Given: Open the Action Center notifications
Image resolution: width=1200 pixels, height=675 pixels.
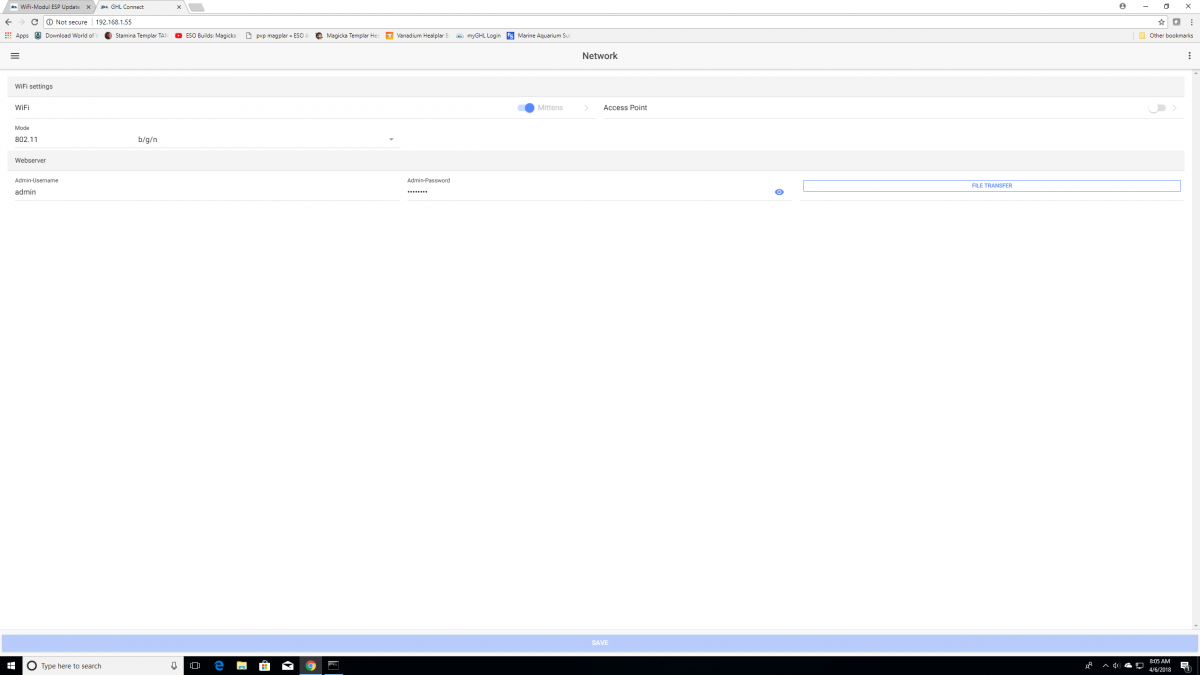Looking at the screenshot, I should point(1184,665).
